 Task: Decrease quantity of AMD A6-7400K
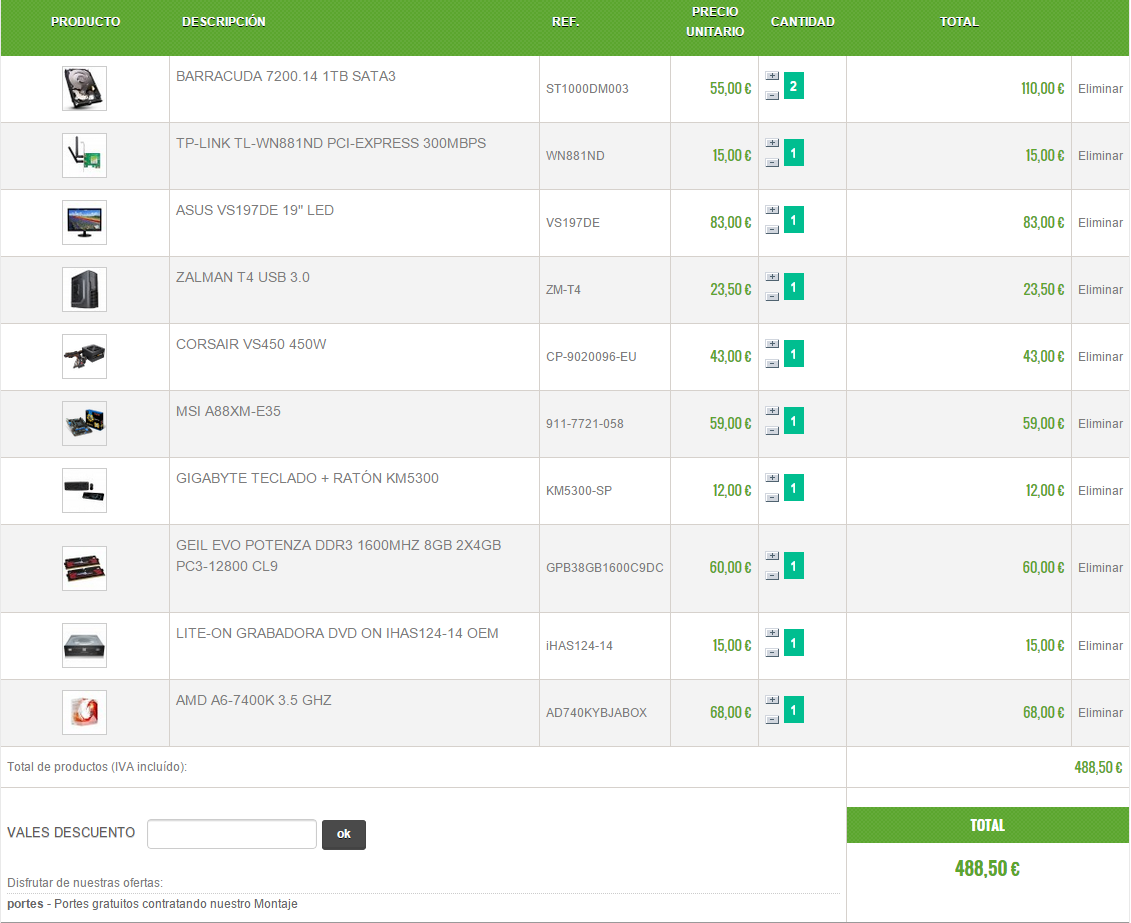(772, 720)
